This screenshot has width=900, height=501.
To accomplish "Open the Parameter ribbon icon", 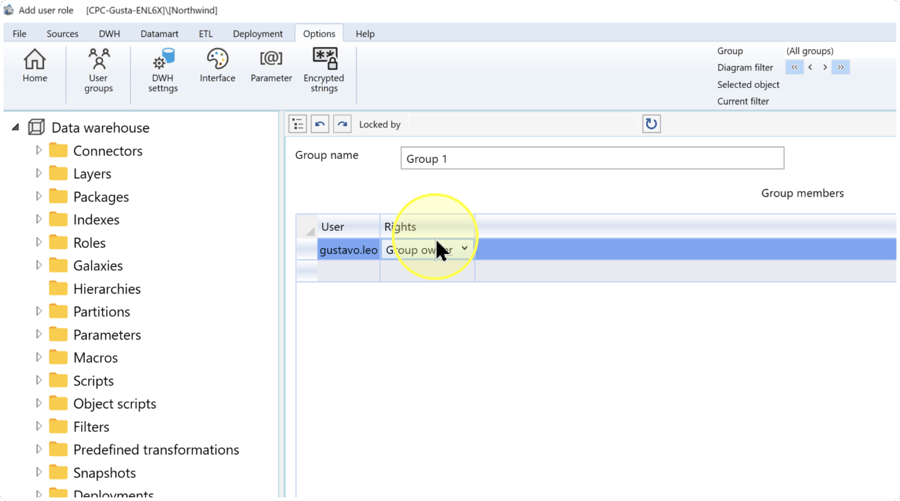I will pyautogui.click(x=271, y=66).
